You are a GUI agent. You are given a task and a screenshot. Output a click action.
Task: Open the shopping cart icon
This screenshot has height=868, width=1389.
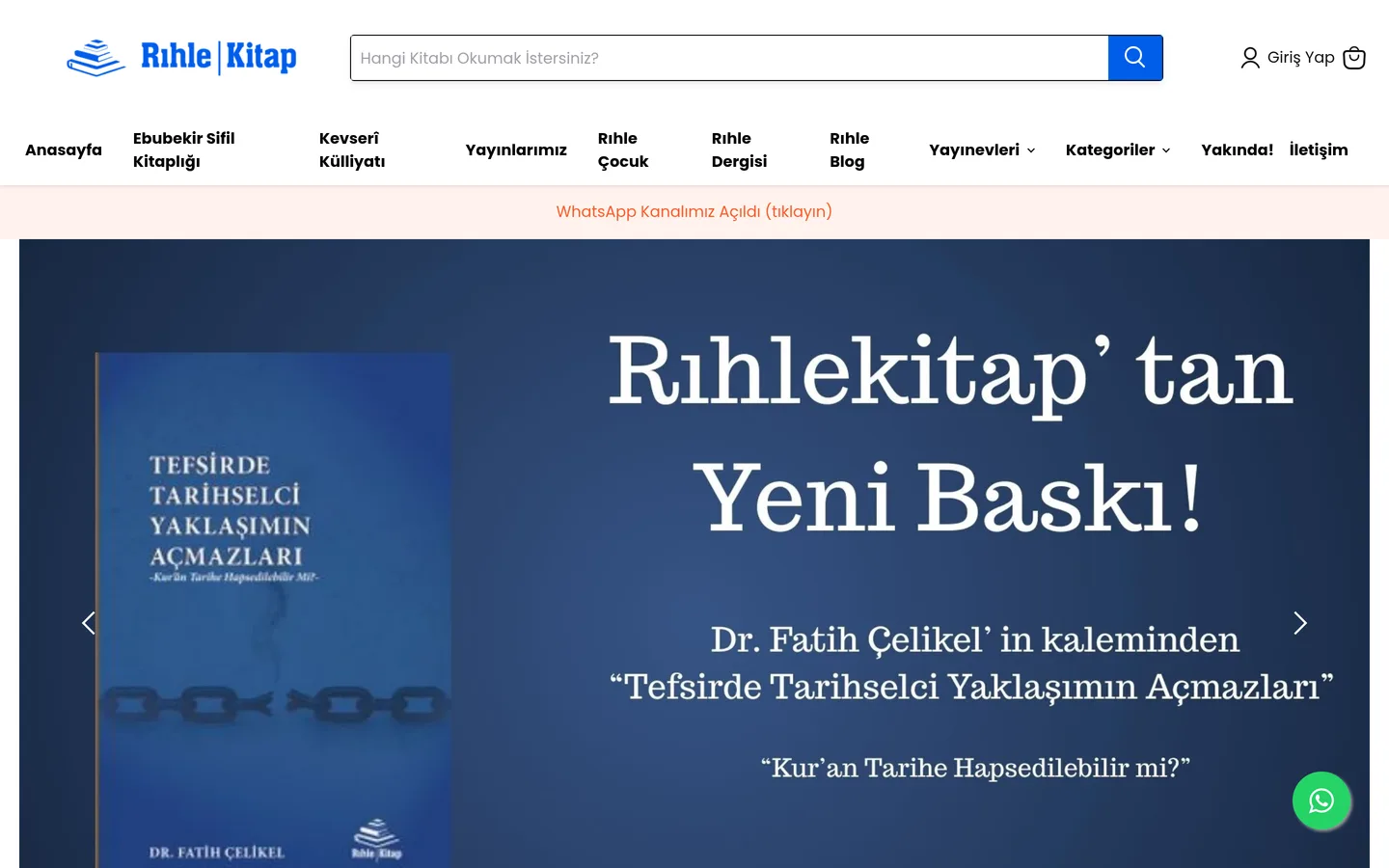(1354, 58)
